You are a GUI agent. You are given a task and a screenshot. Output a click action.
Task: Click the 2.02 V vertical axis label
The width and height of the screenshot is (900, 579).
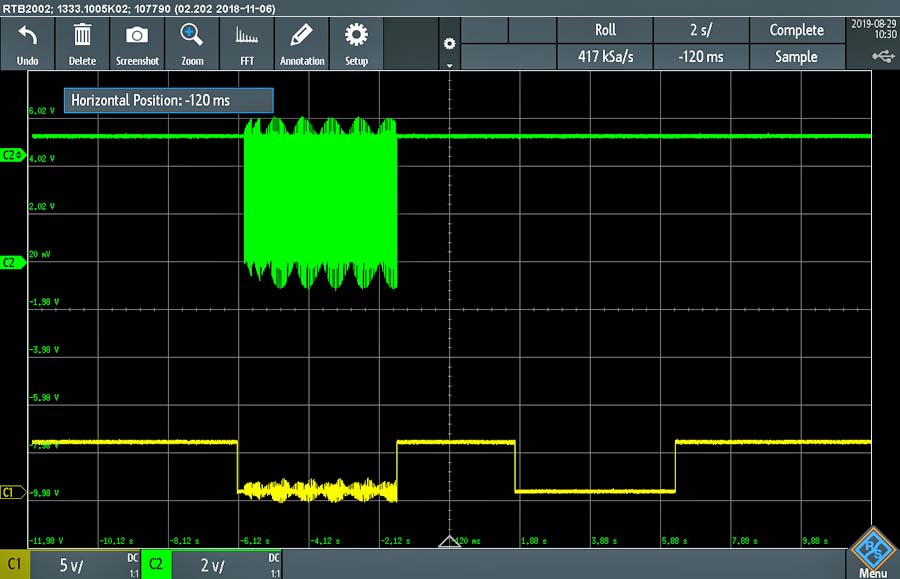(x=42, y=206)
